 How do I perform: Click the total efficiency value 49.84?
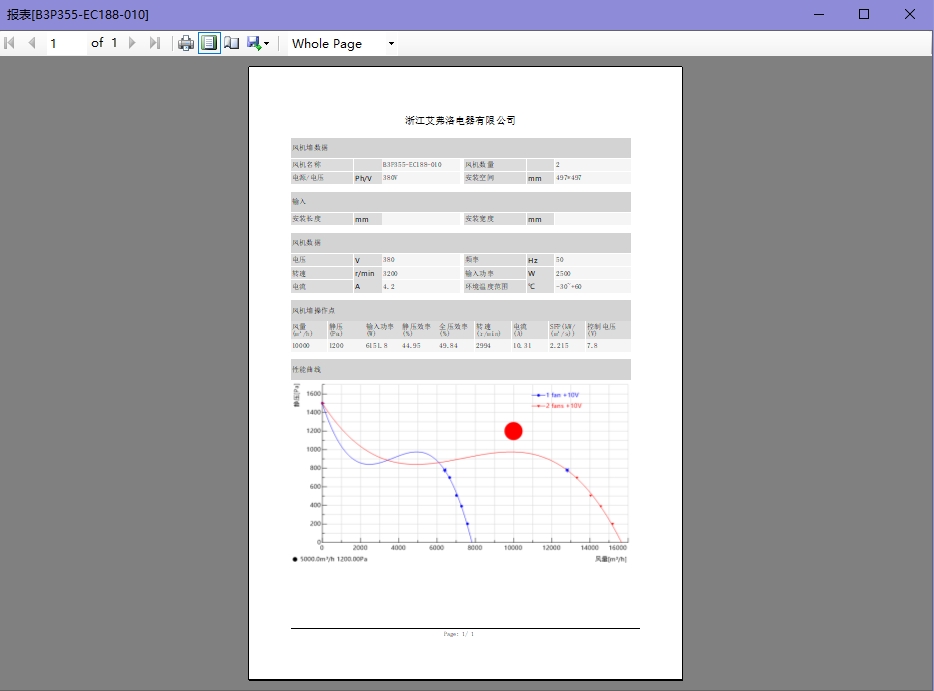tap(449, 346)
